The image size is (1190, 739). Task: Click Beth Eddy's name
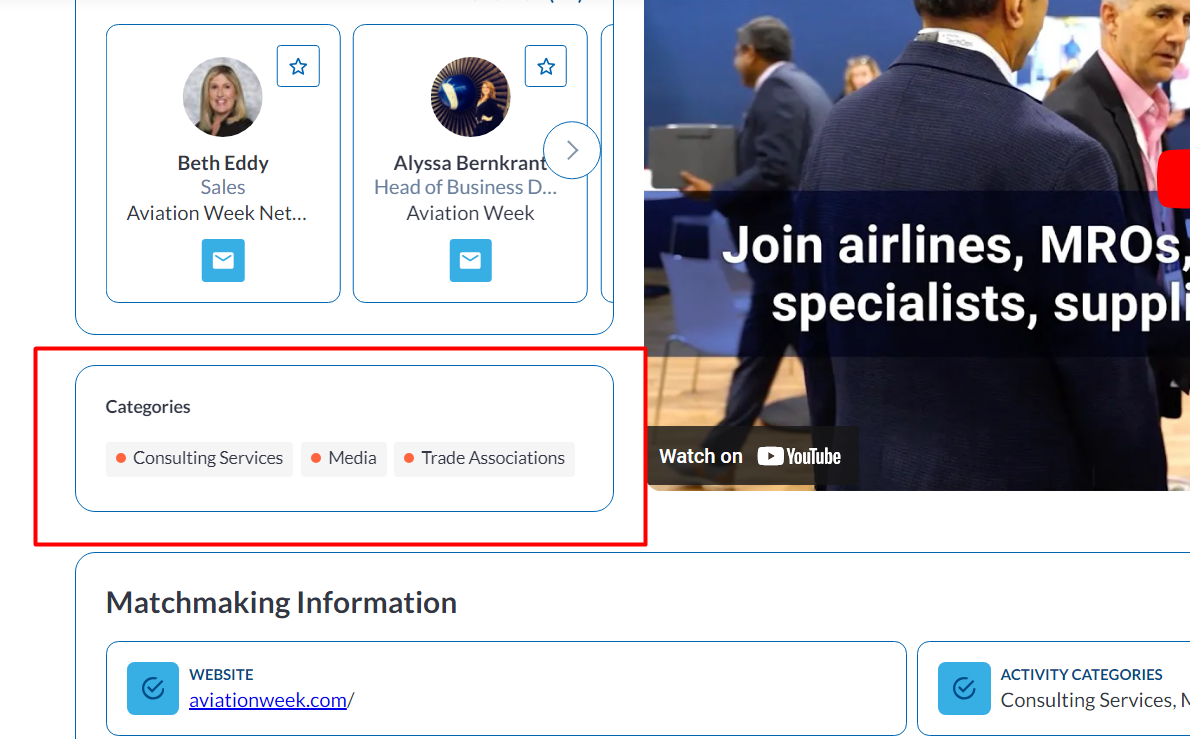coord(223,163)
